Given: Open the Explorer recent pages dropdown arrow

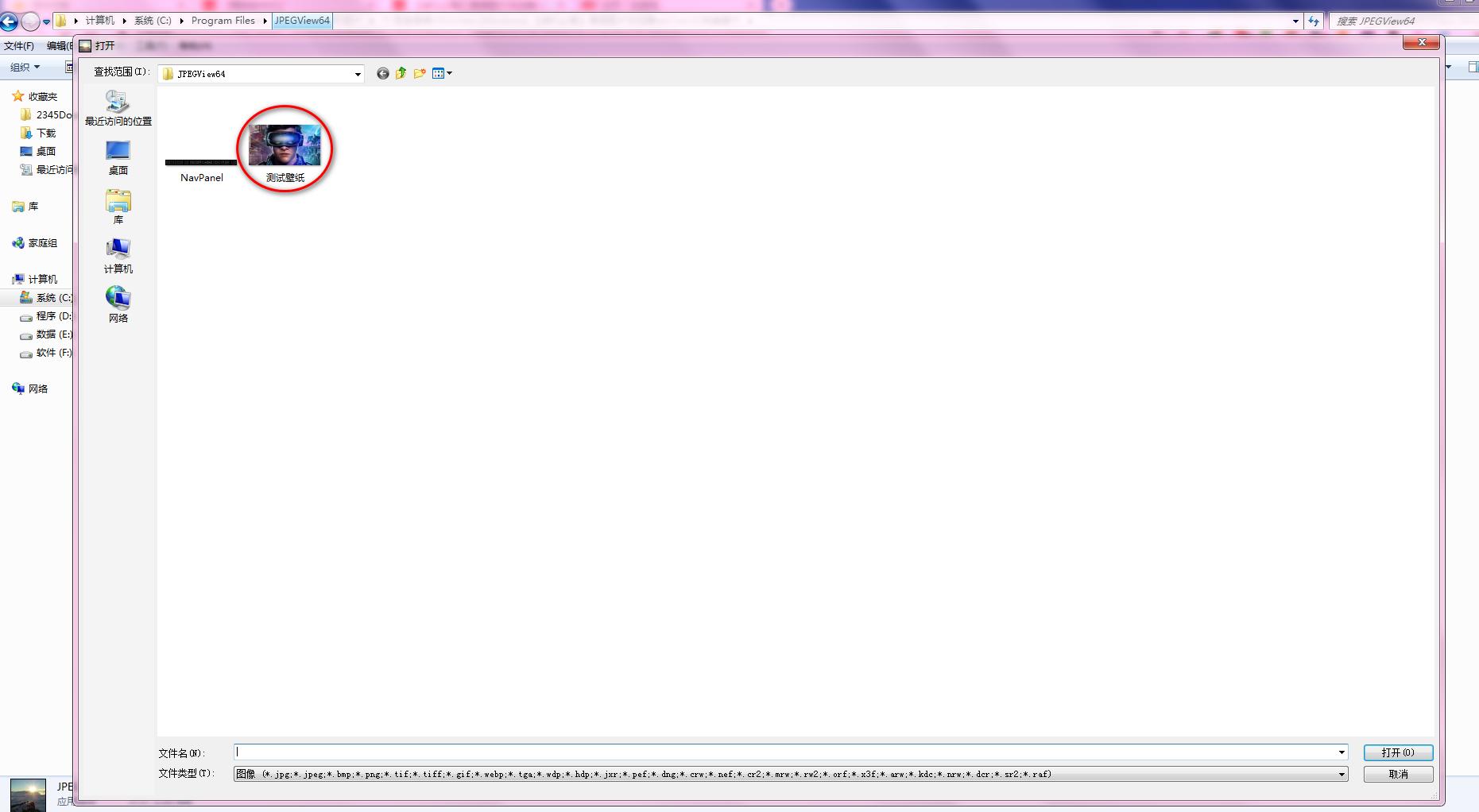Looking at the screenshot, I should tap(46, 21).
